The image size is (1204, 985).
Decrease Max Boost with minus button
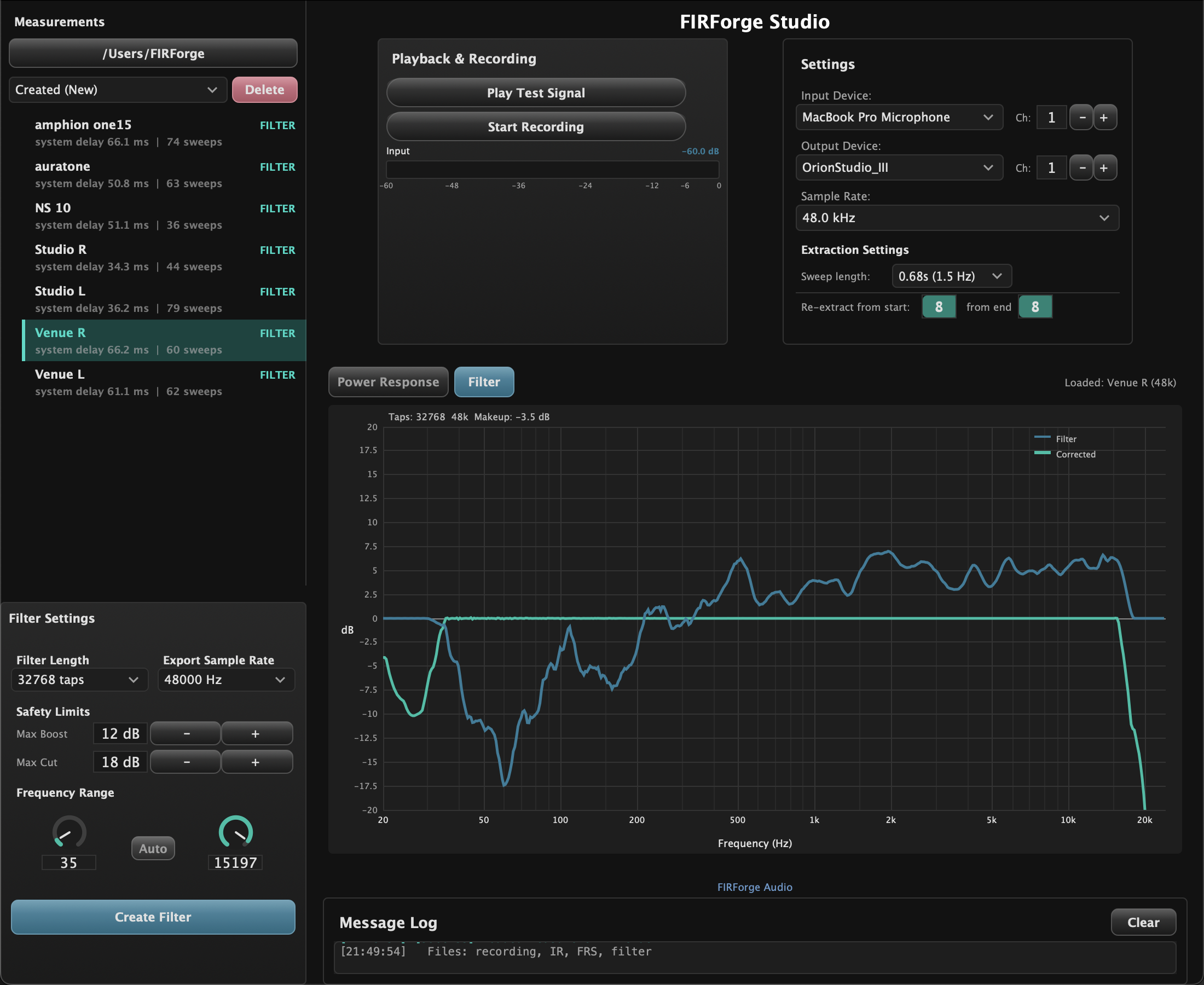186,734
